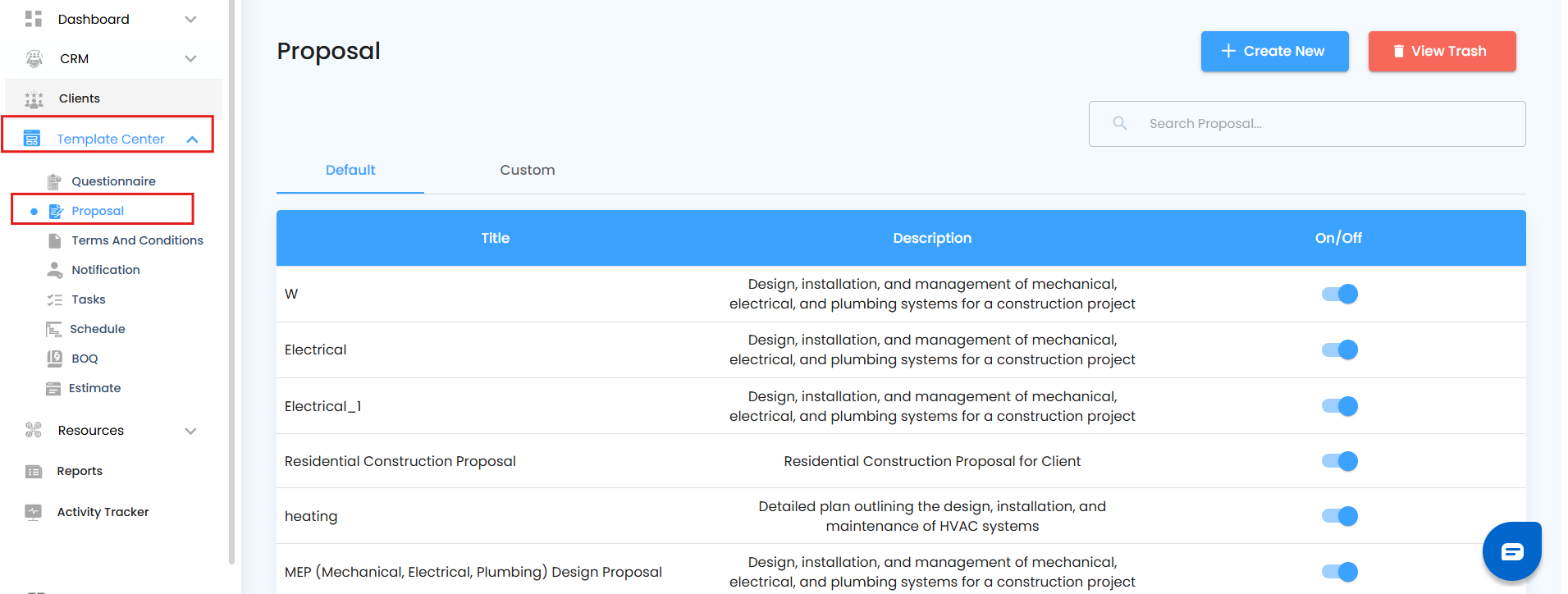Open the chat support widget
The height and width of the screenshot is (594, 1568).
pyautogui.click(x=1511, y=551)
